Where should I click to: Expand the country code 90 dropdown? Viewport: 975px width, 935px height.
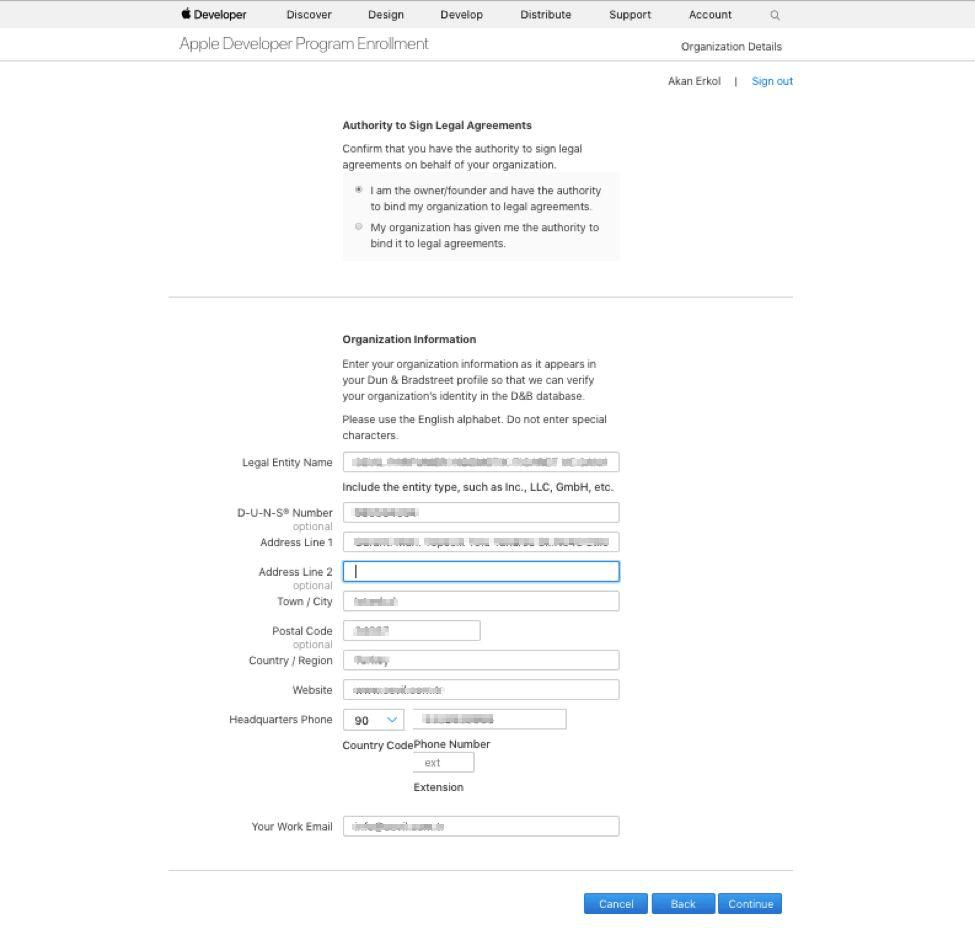coord(373,720)
